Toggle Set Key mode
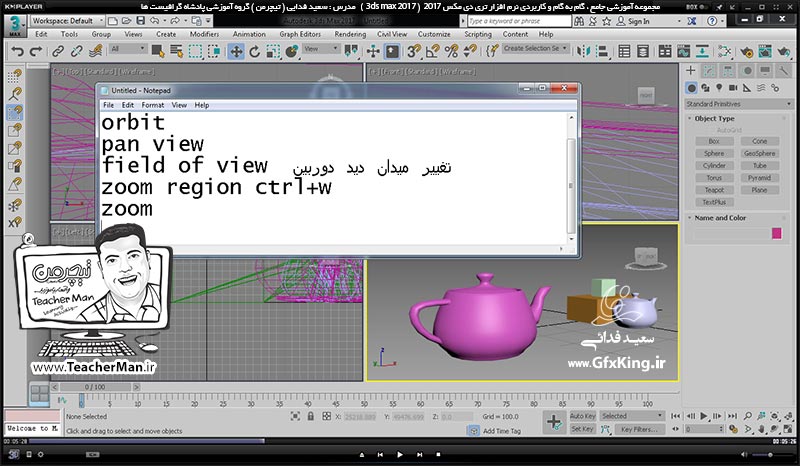The image size is (800, 466). click(x=582, y=429)
